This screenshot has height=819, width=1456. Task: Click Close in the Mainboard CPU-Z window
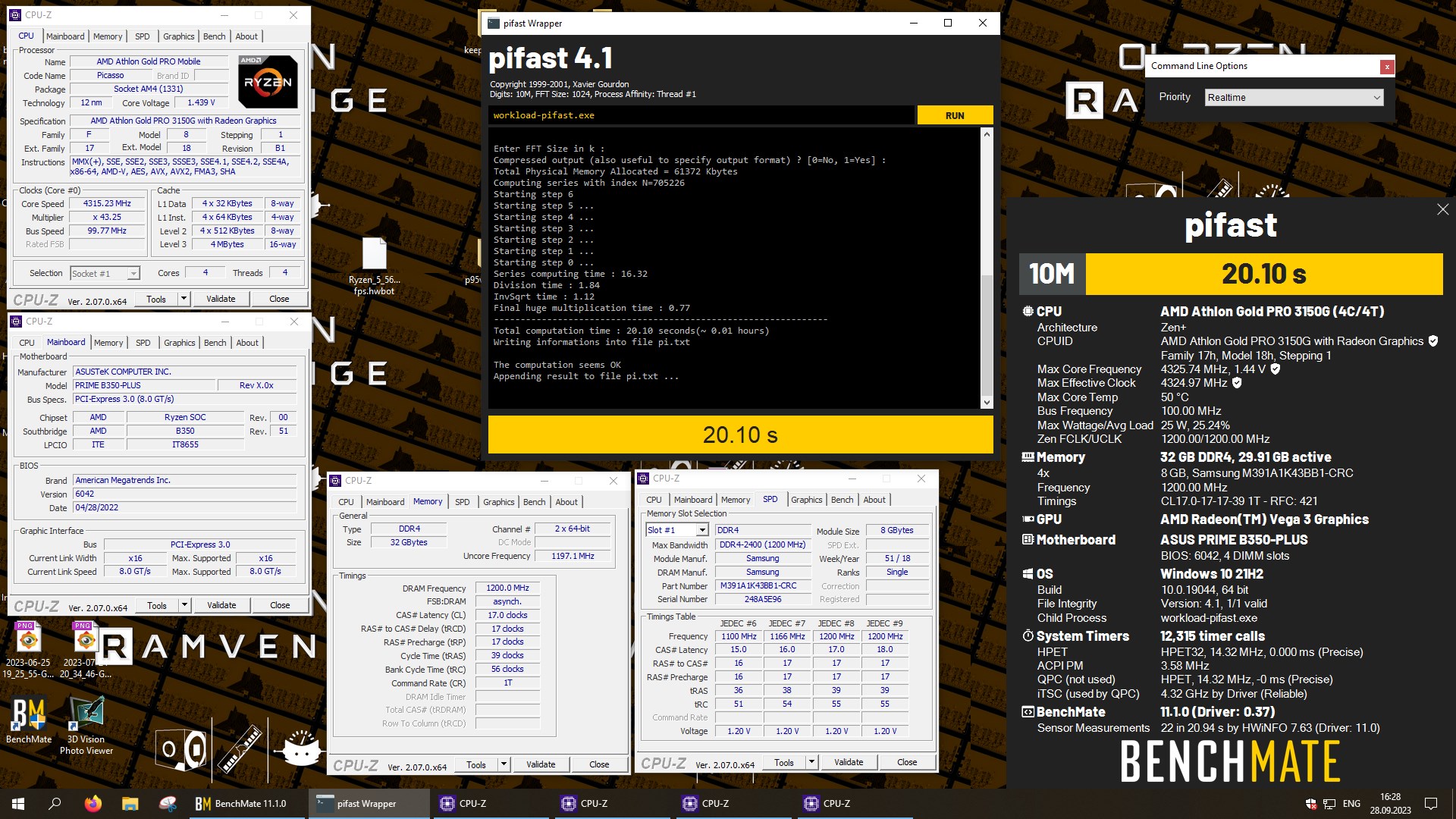click(x=280, y=605)
